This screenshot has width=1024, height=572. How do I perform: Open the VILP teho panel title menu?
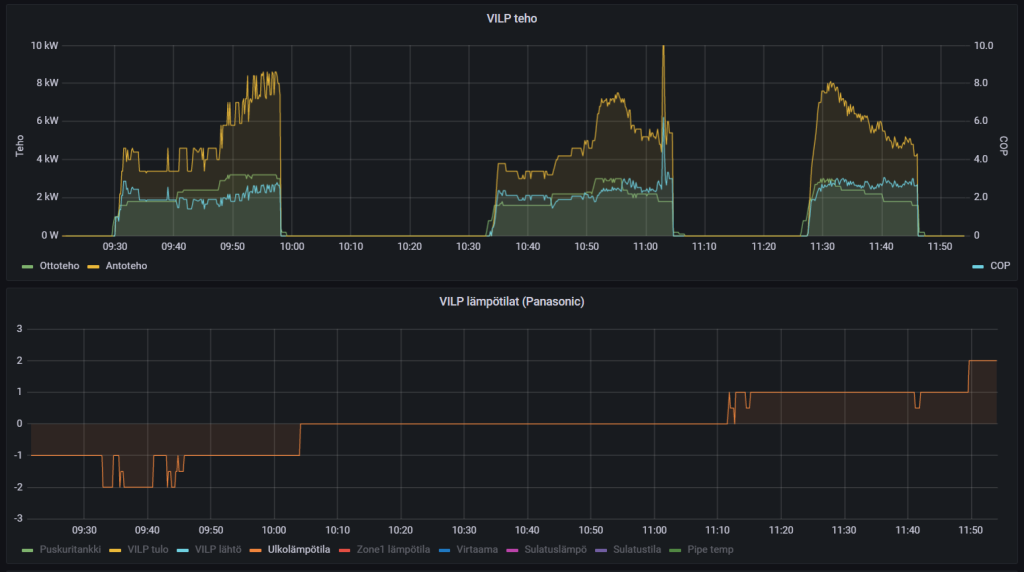(x=511, y=18)
